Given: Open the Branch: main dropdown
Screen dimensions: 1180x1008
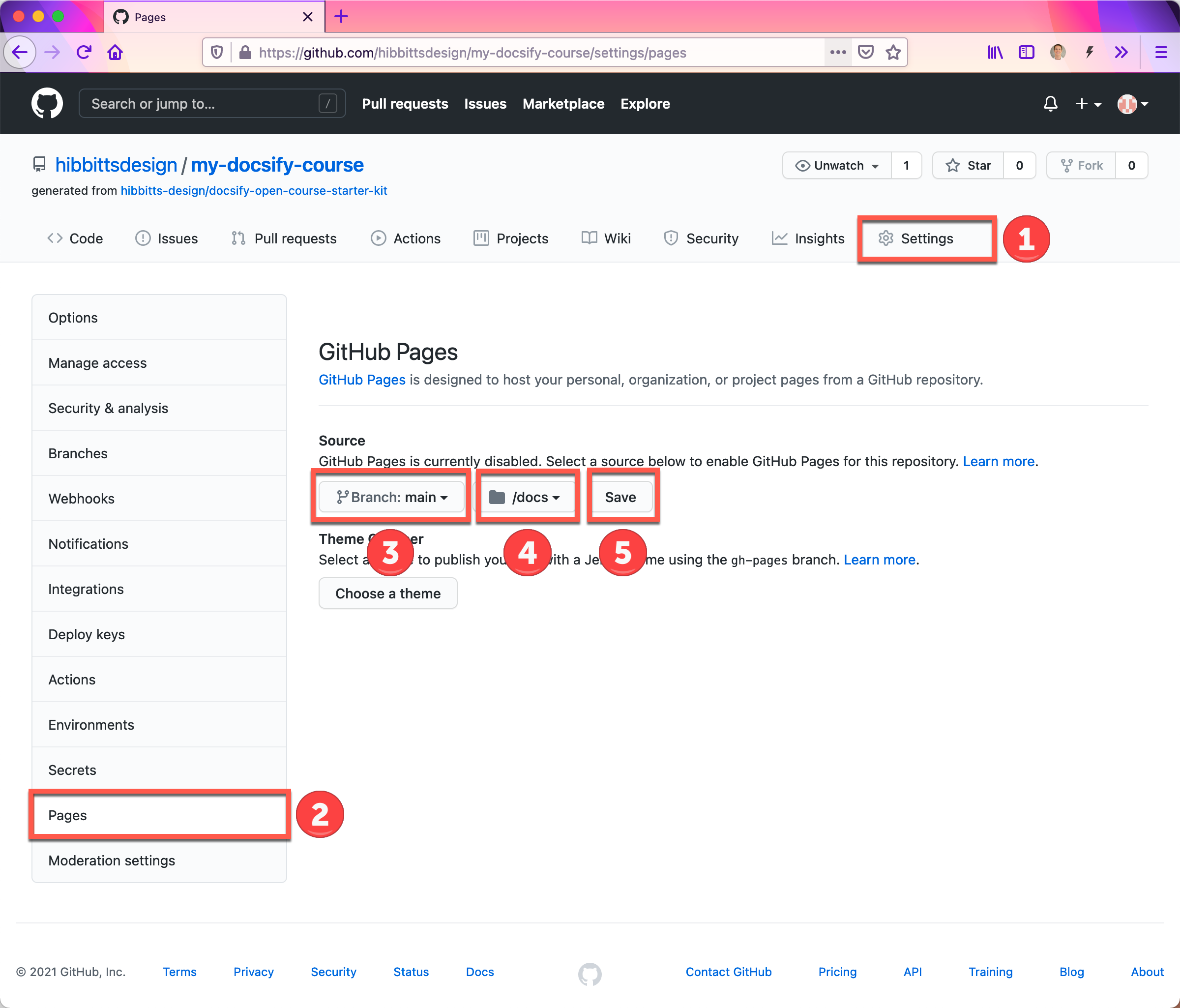Looking at the screenshot, I should click(392, 497).
